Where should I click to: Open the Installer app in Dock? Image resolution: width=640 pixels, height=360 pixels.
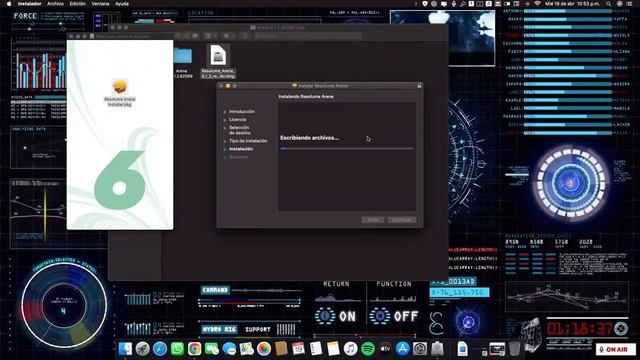[437, 349]
